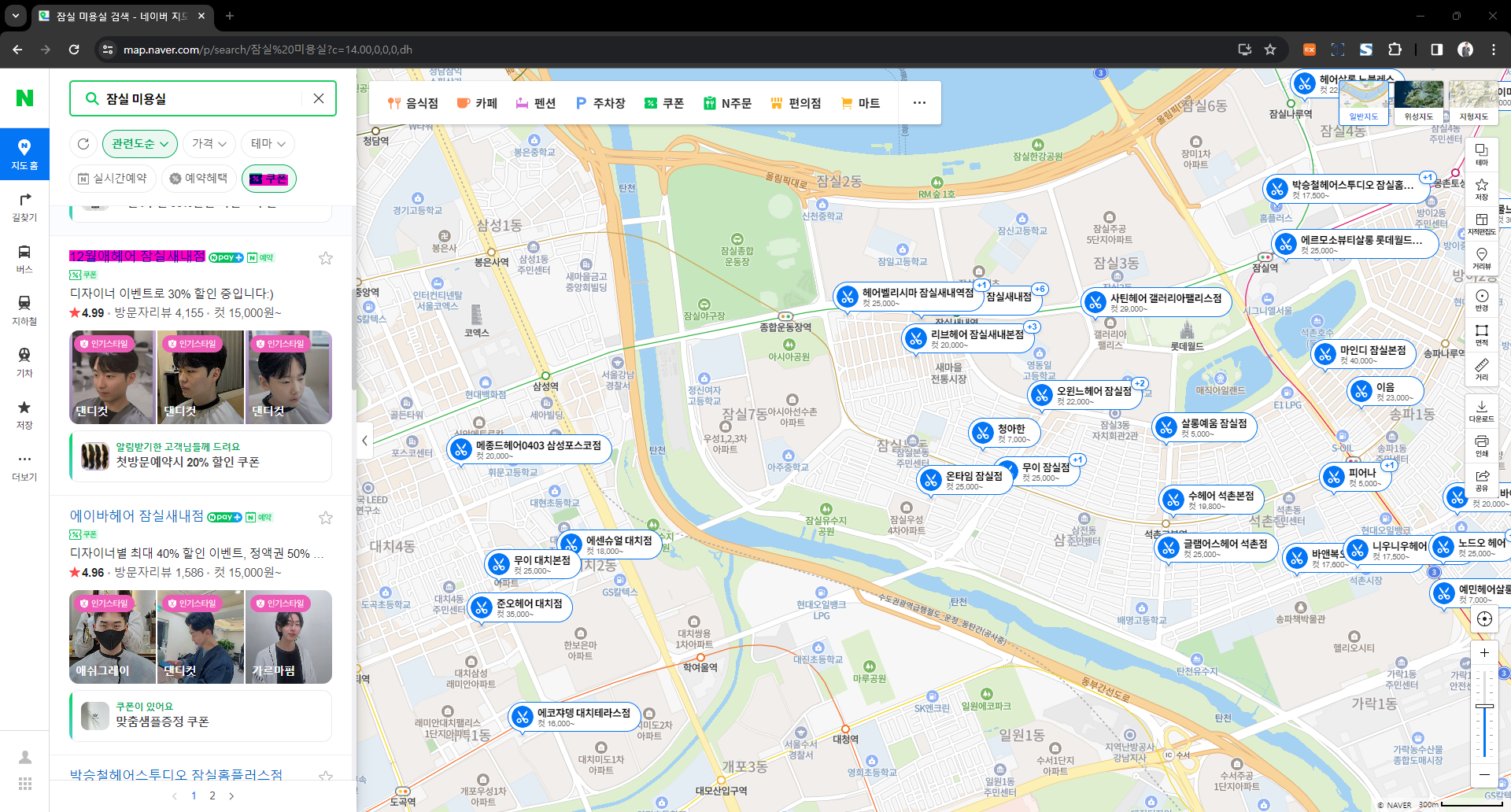This screenshot has height=812, width=1511.
Task: Collapse the search results panel with the arrow
Action: point(364,441)
